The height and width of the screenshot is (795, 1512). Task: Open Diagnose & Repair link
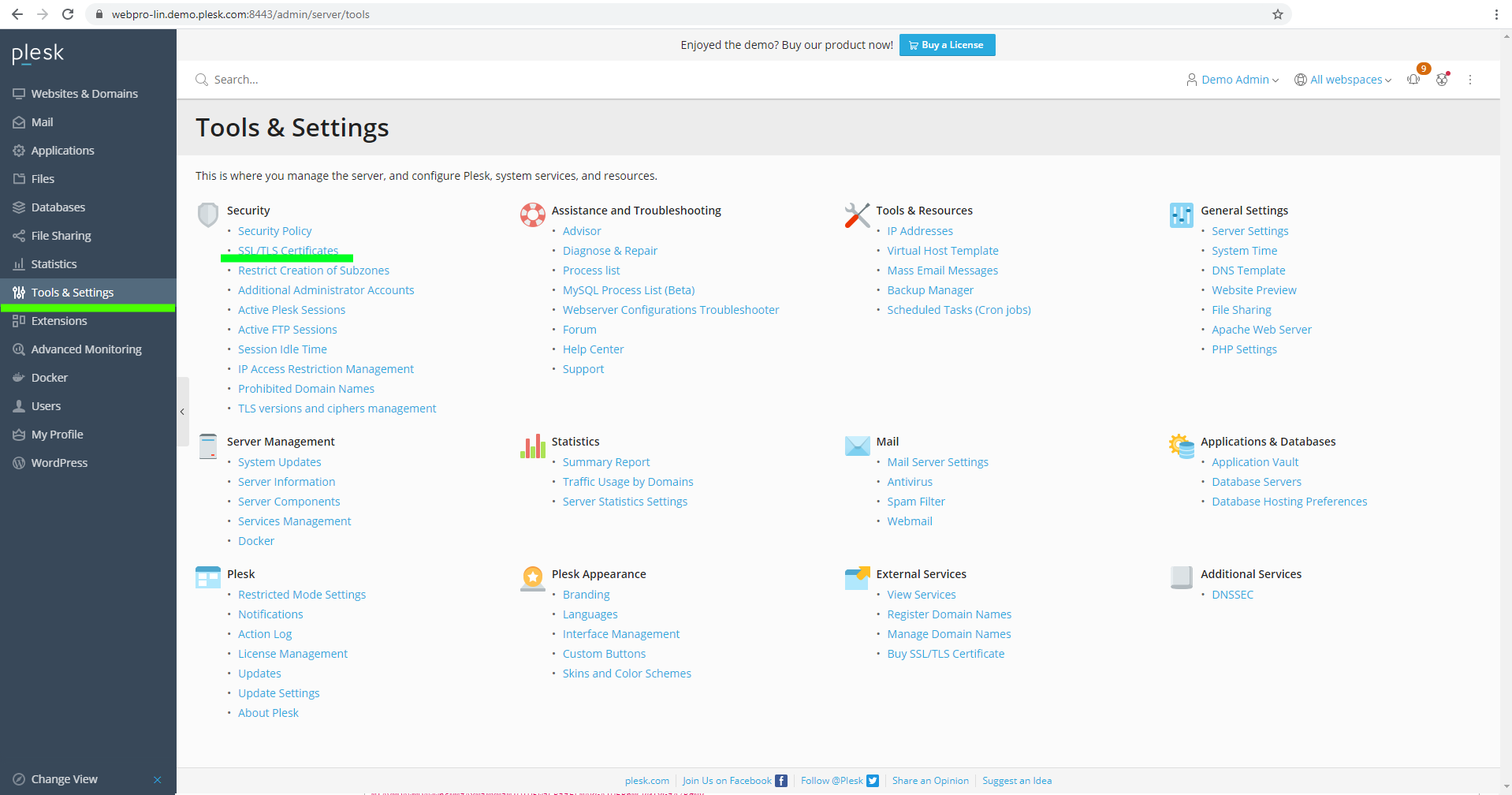[610, 251]
